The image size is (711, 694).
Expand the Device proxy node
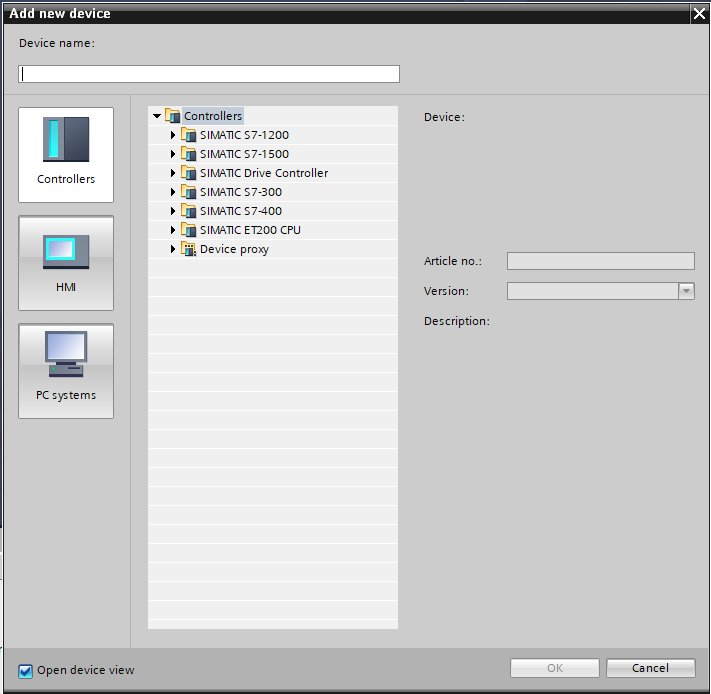coord(173,249)
